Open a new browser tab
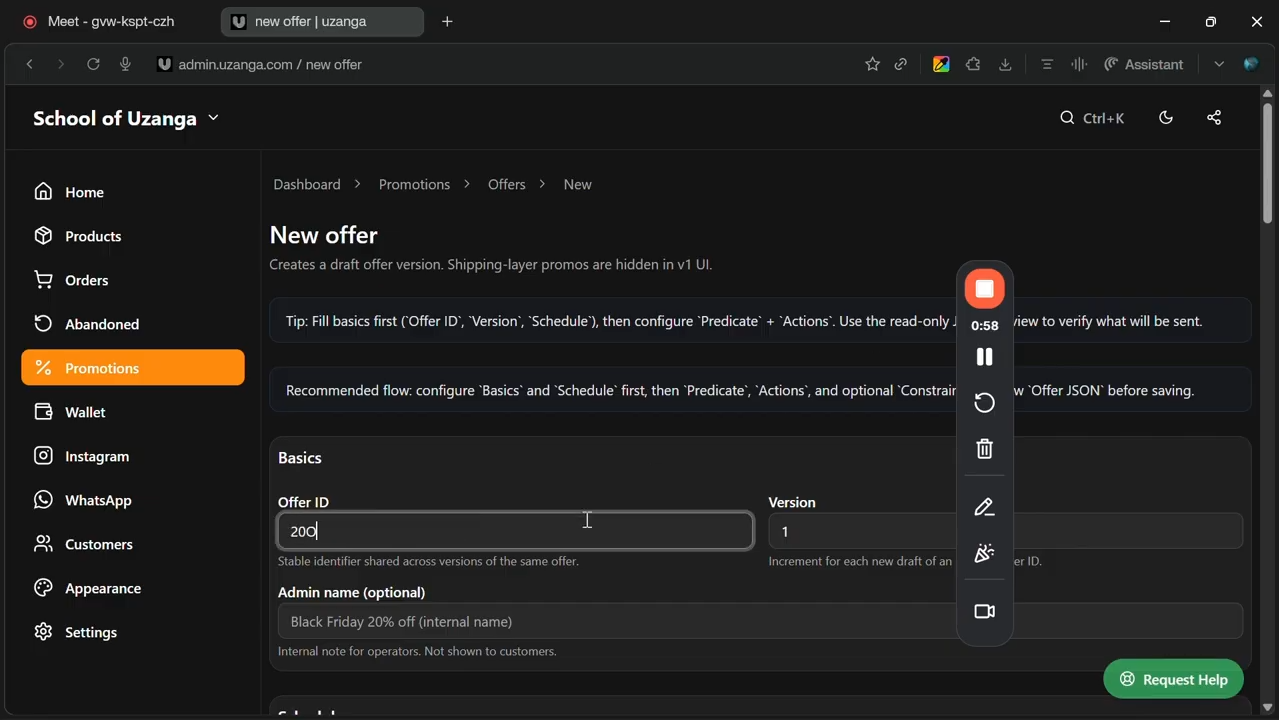This screenshot has height=720, width=1279. pos(447,21)
